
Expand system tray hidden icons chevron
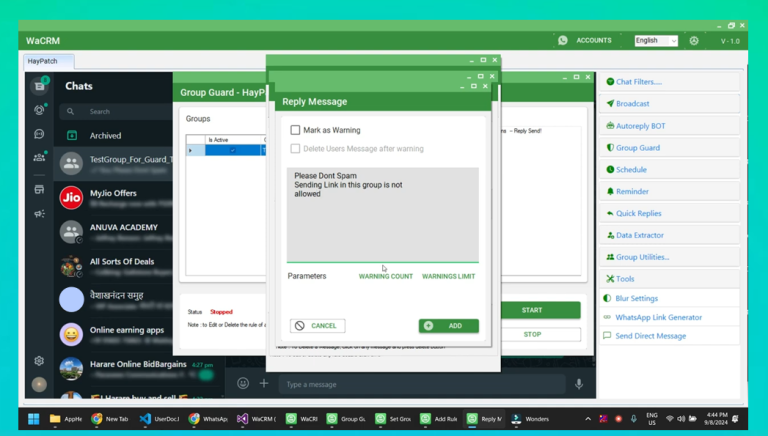[588, 419]
